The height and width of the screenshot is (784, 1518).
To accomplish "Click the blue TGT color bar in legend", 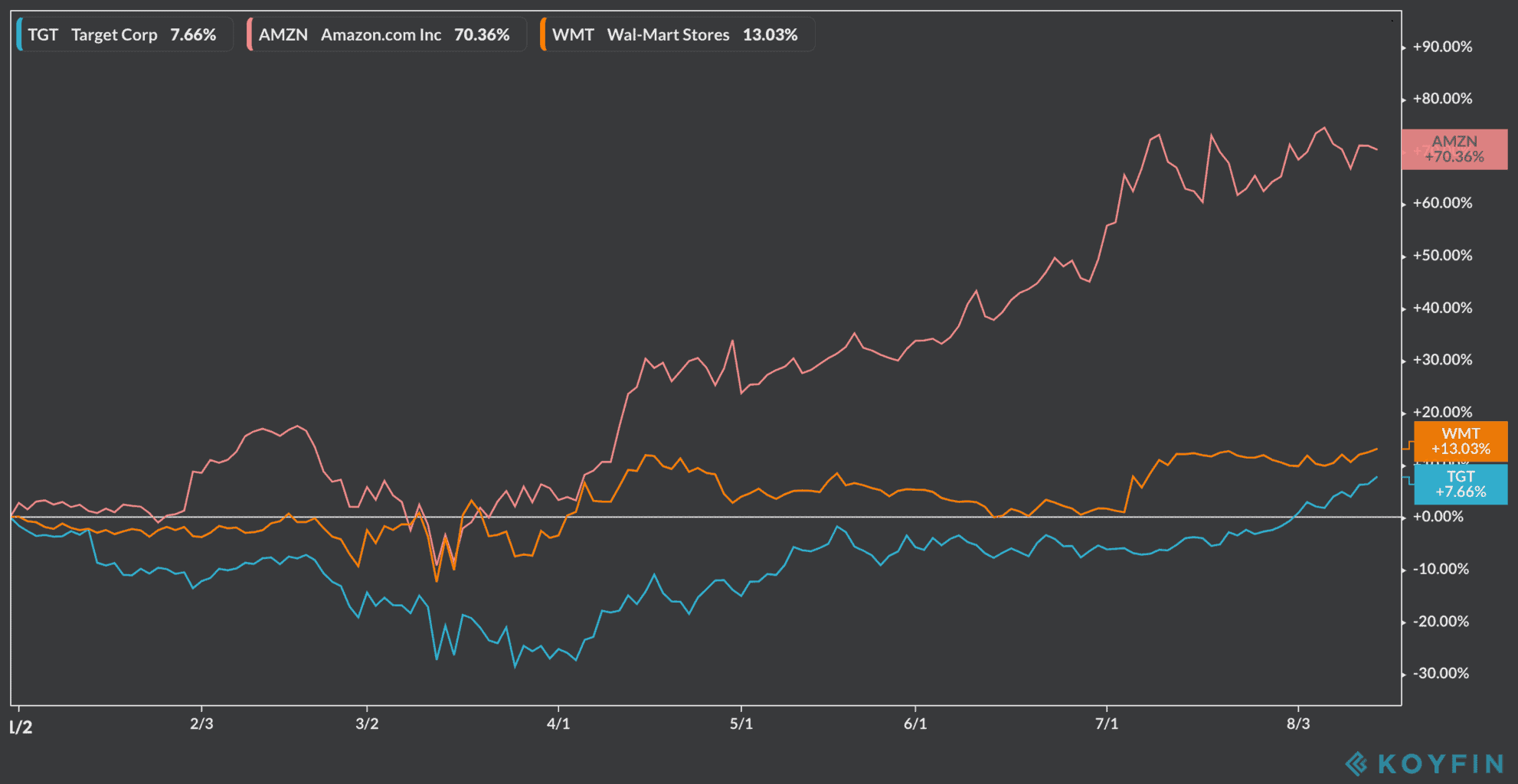I will coord(18,34).
